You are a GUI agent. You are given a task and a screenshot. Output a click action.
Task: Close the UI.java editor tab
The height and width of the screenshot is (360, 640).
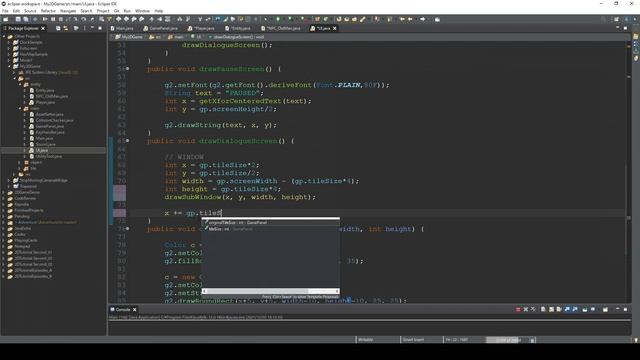[335, 29]
